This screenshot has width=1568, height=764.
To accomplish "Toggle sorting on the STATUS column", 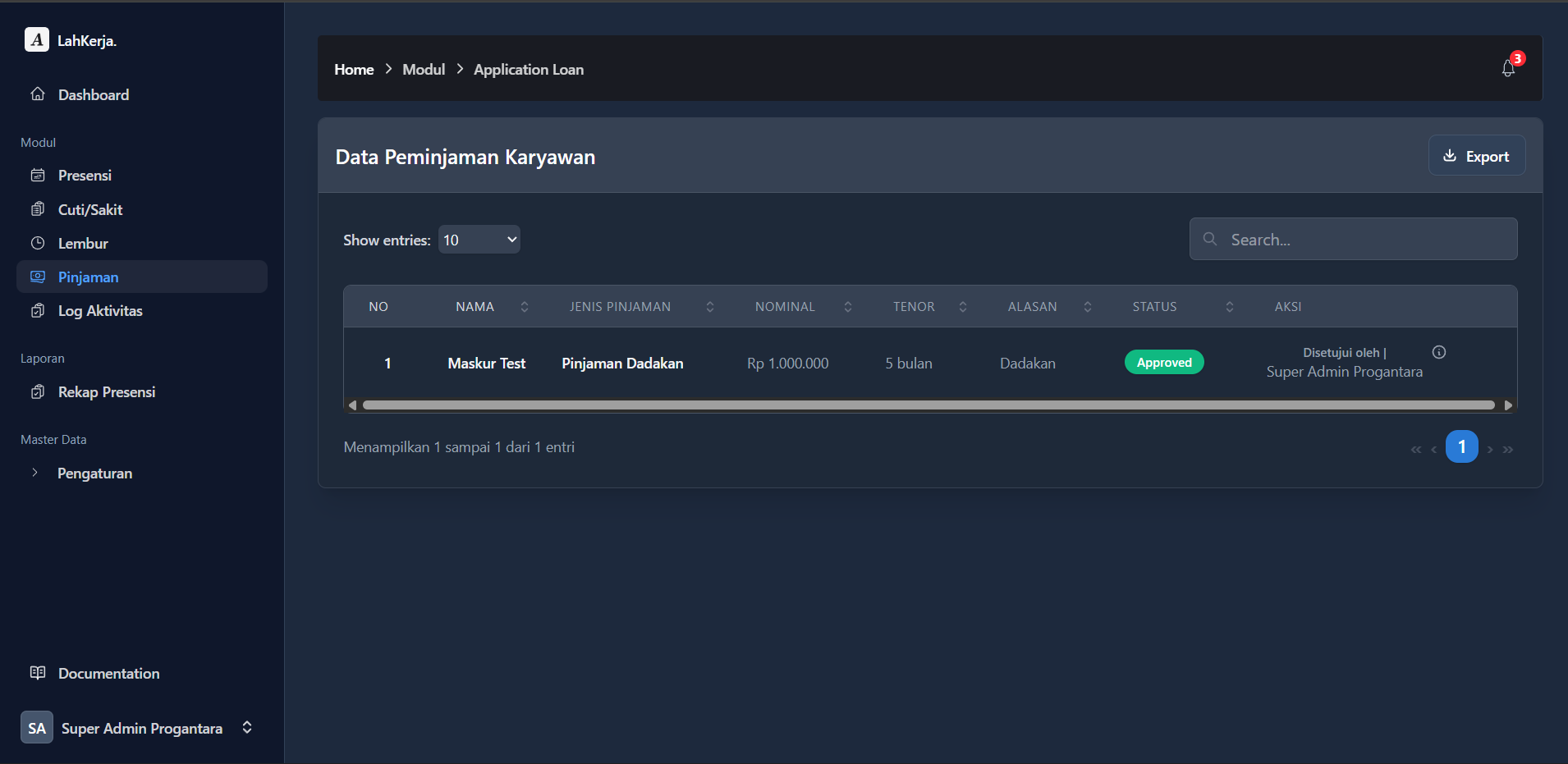I will pos(1229,306).
